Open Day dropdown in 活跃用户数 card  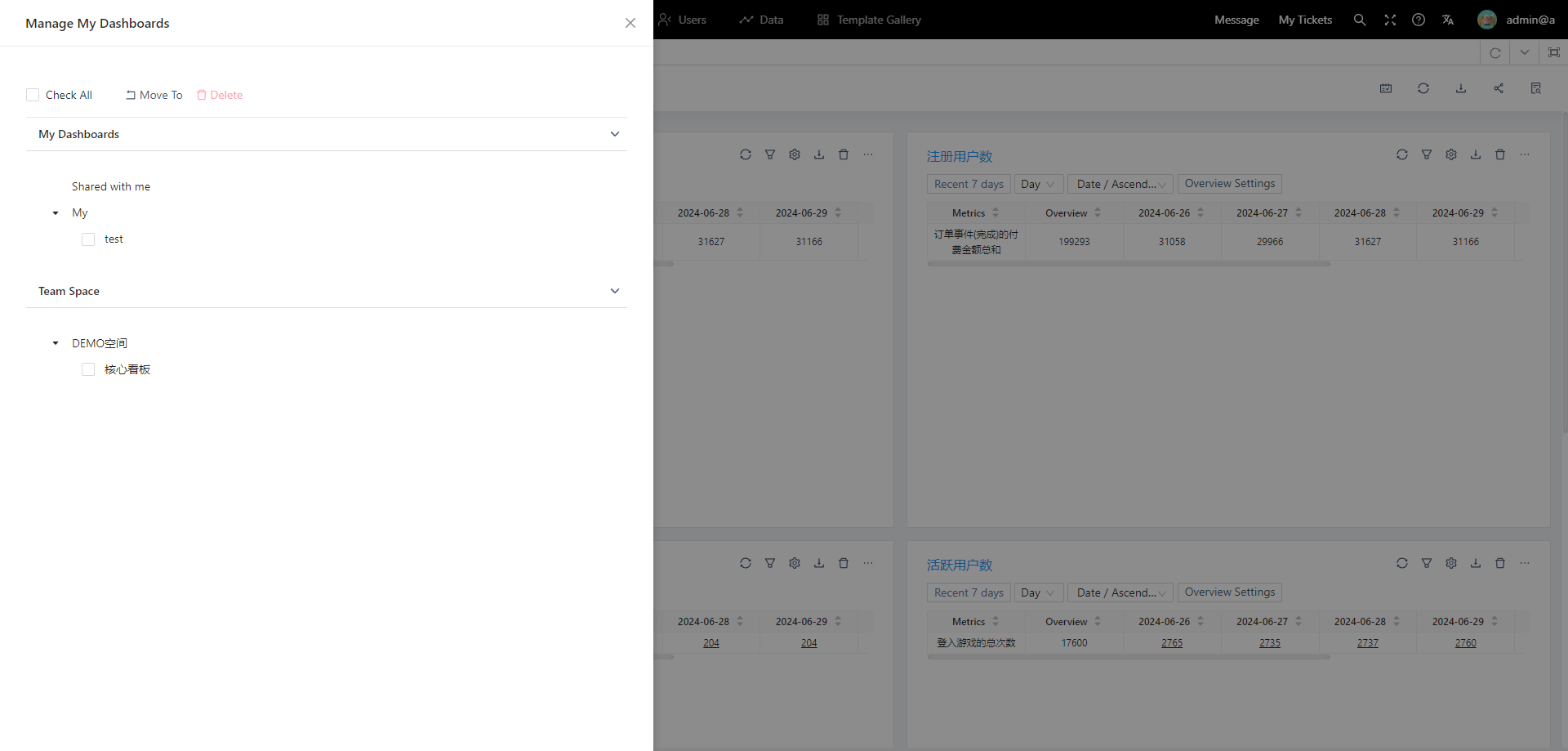[1039, 592]
